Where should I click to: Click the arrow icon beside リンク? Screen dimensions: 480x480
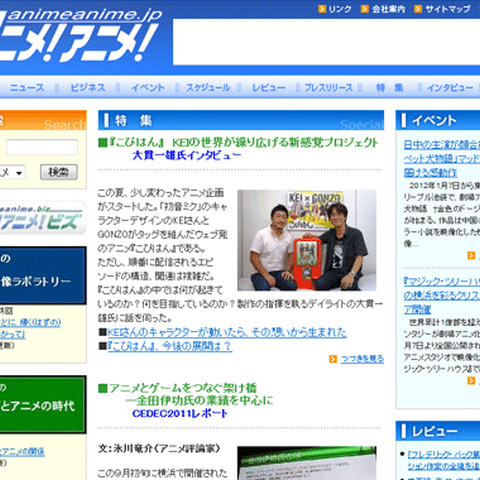[322, 9]
